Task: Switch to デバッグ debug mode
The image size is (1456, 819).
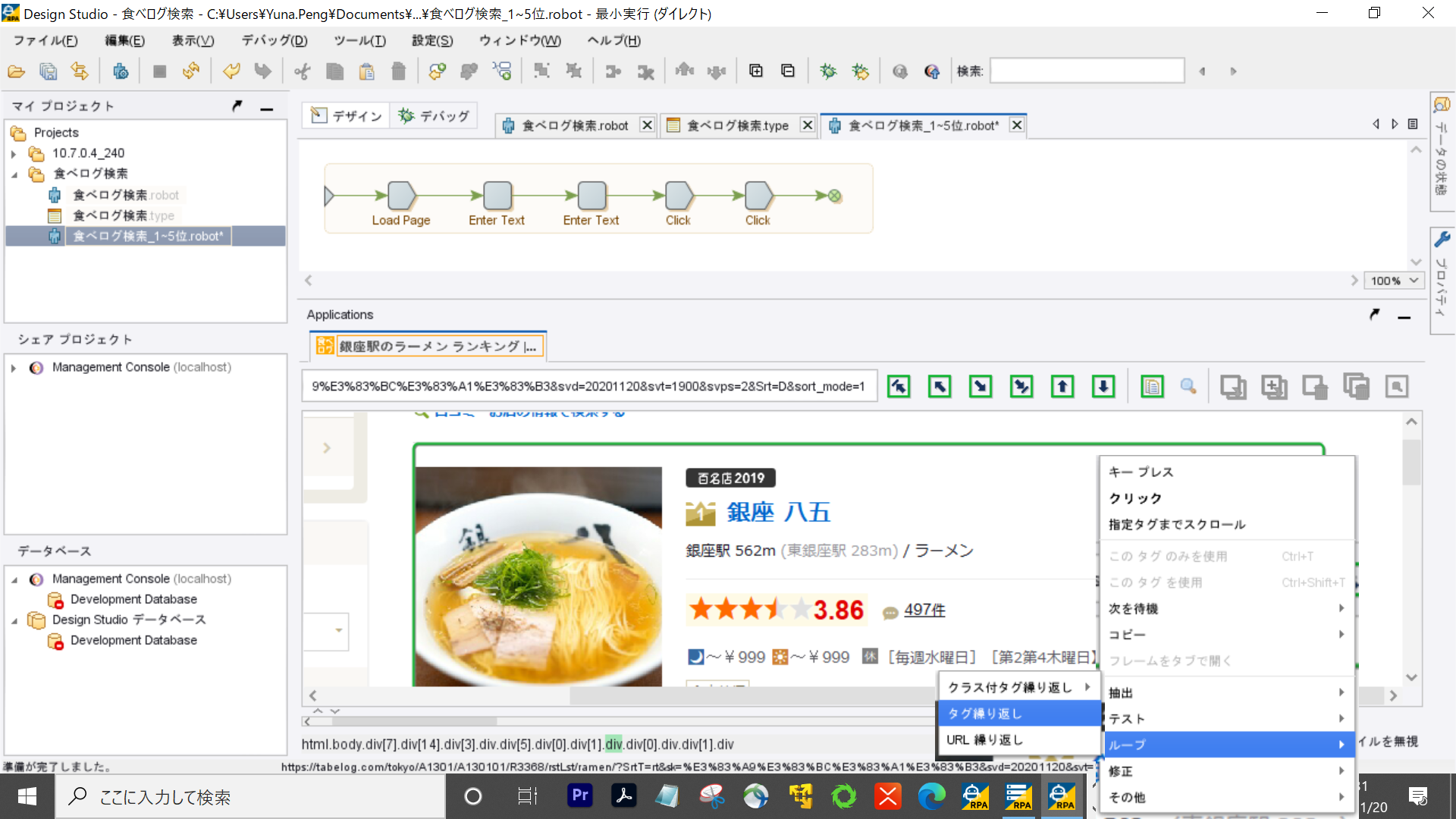Action: (435, 115)
